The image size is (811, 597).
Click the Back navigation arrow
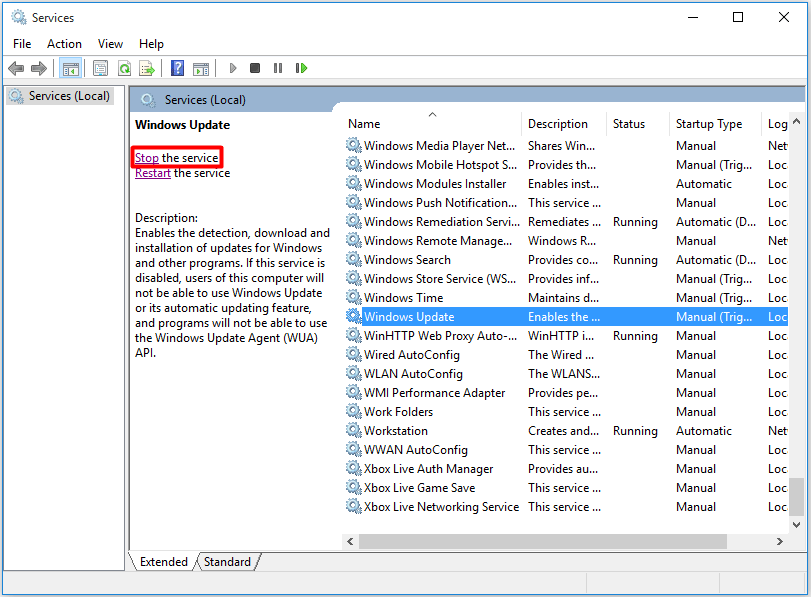(x=16, y=68)
